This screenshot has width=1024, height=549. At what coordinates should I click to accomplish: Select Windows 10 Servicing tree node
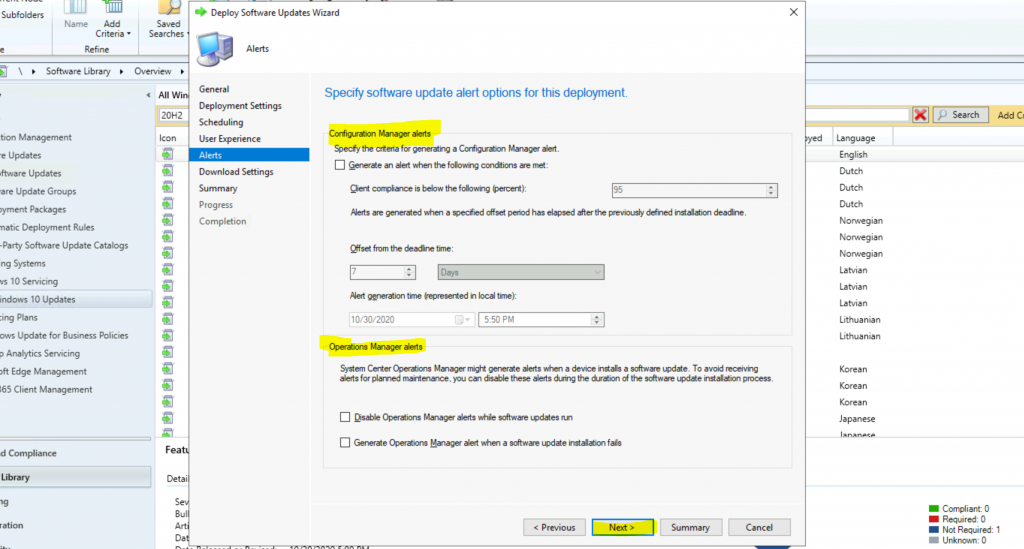[x=29, y=281]
